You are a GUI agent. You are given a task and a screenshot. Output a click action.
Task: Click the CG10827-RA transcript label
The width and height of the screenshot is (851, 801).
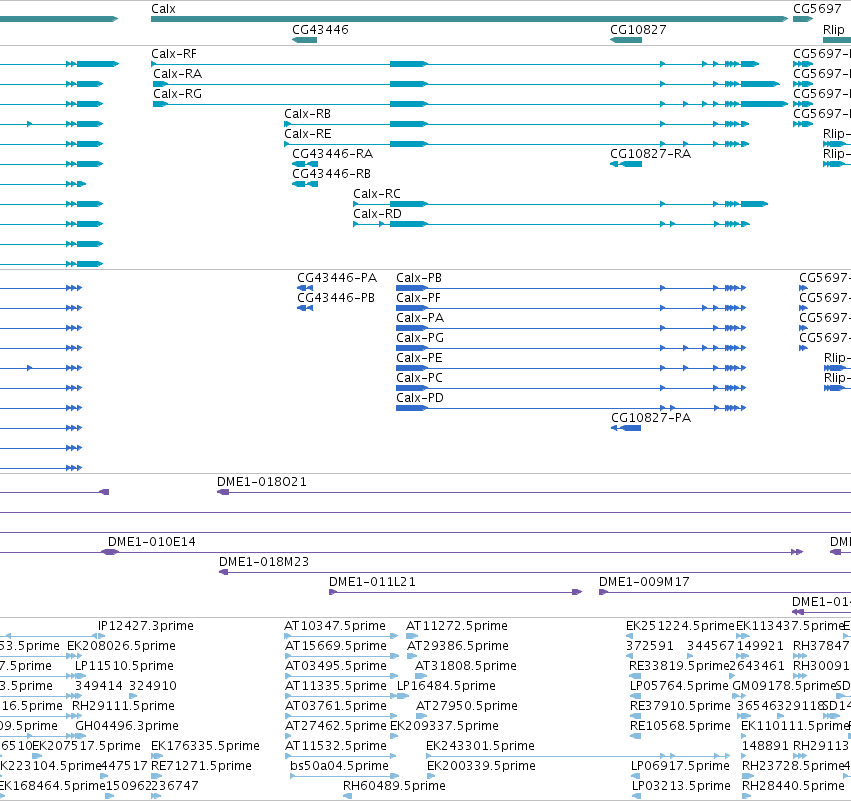pos(651,154)
